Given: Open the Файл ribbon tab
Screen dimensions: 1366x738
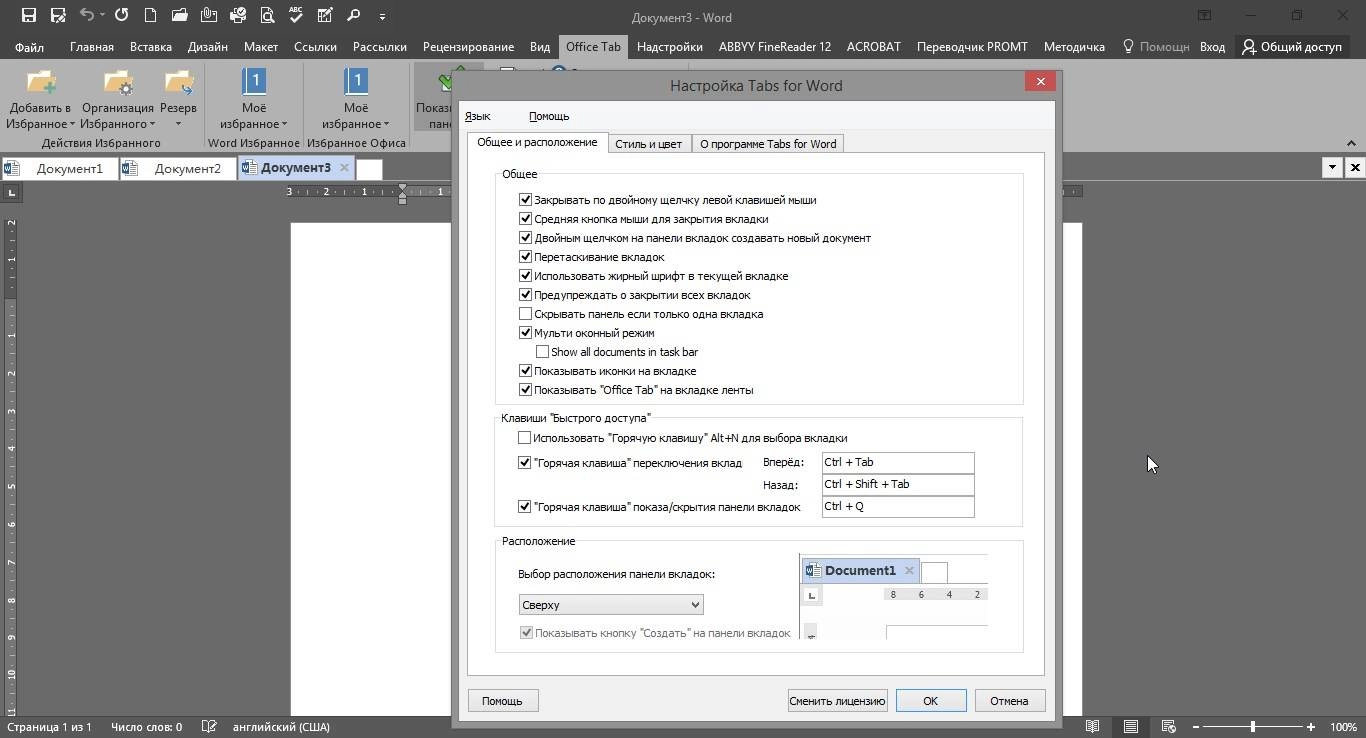Looking at the screenshot, I should pyautogui.click(x=29, y=47).
